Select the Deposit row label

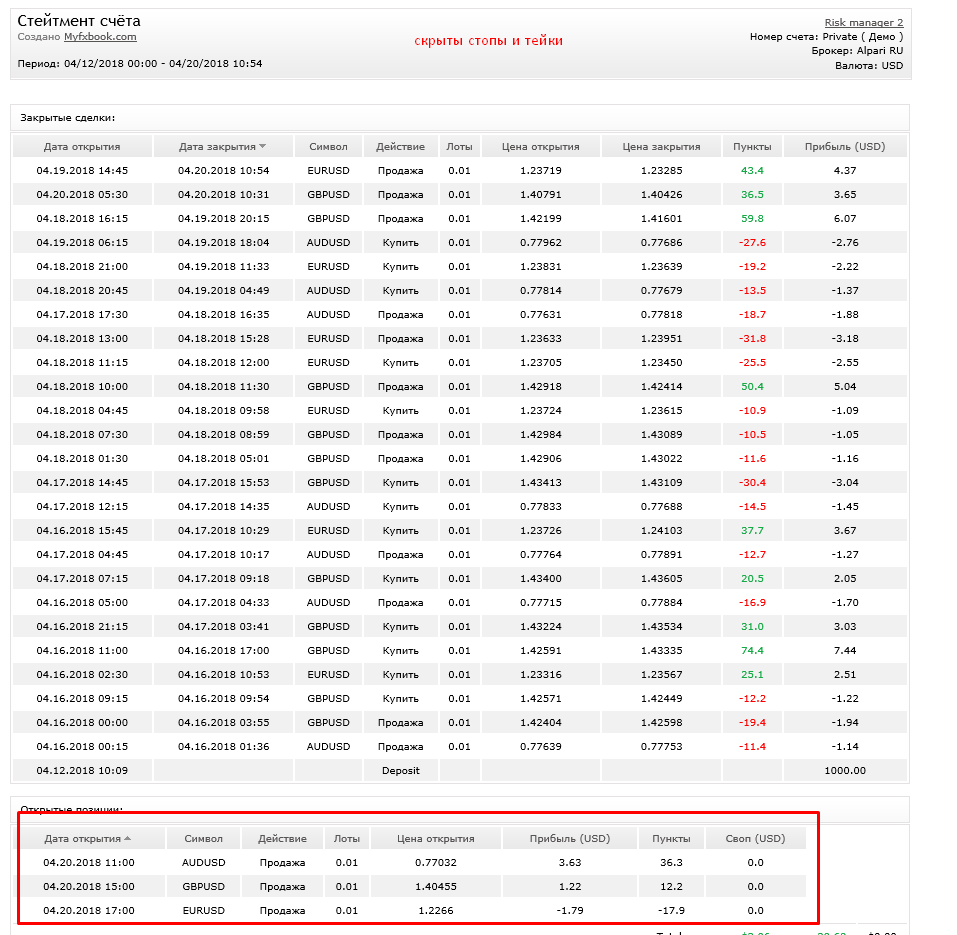point(400,771)
